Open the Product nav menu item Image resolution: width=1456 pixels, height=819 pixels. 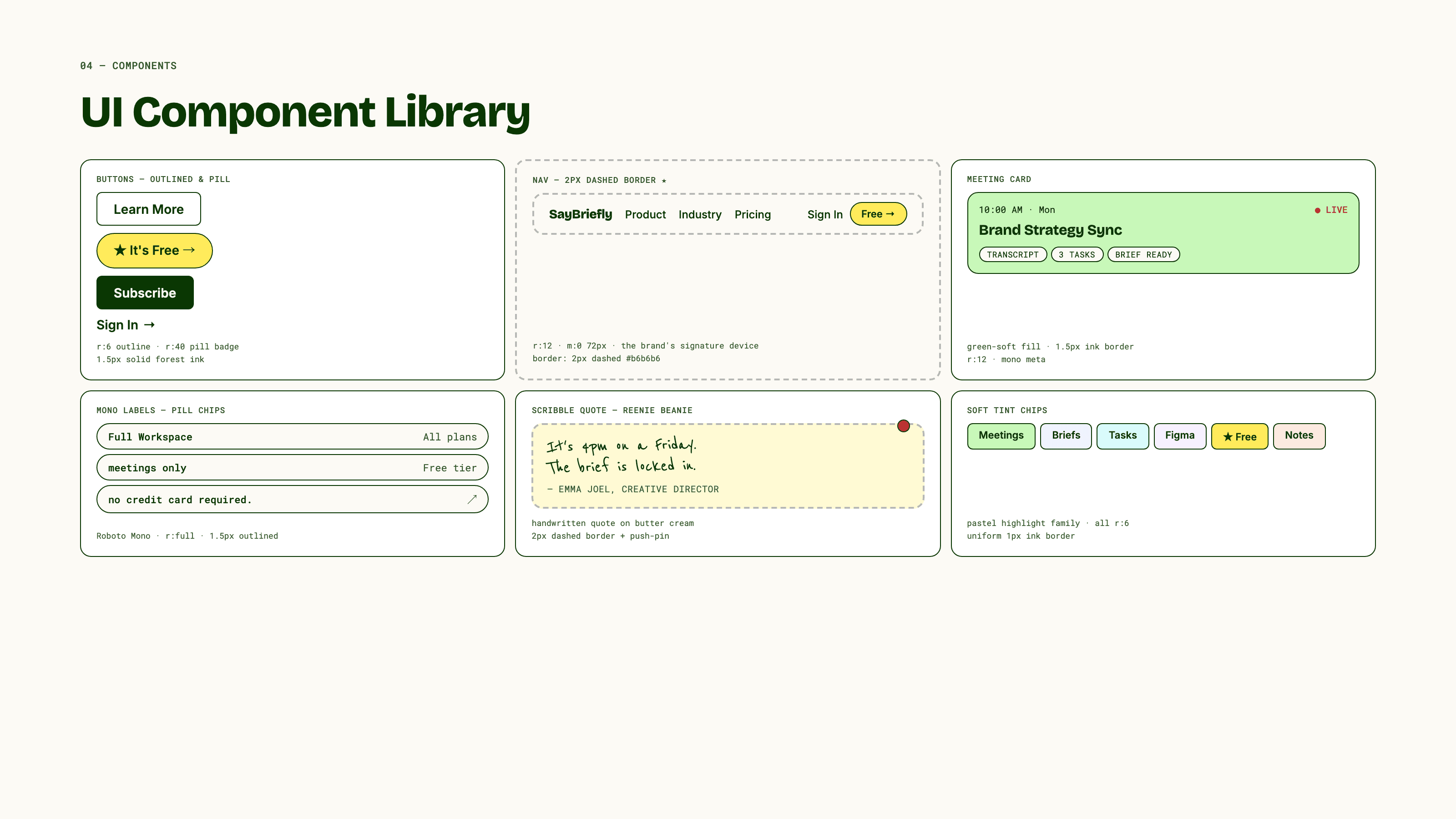[646, 215]
